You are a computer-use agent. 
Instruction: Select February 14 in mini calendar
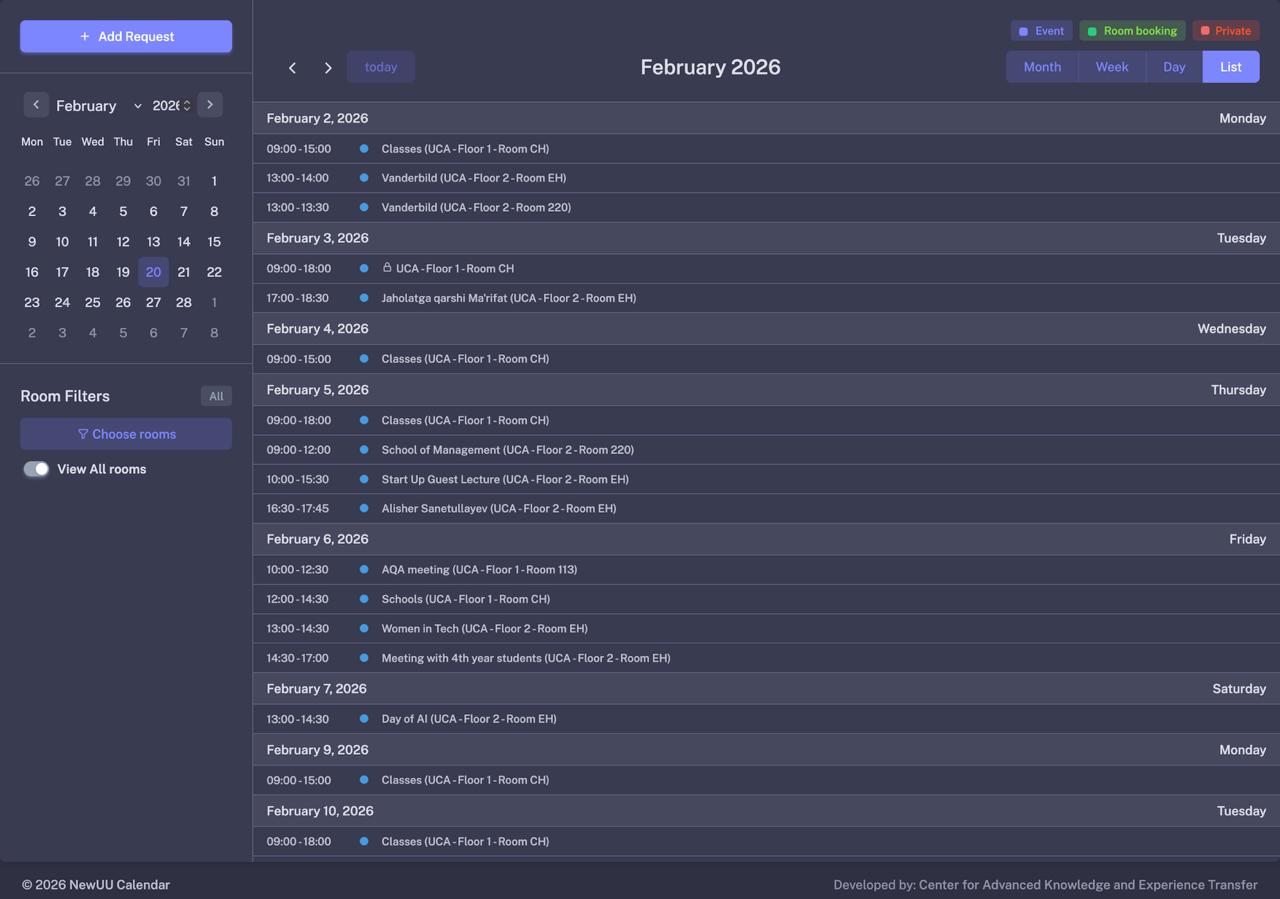point(184,242)
